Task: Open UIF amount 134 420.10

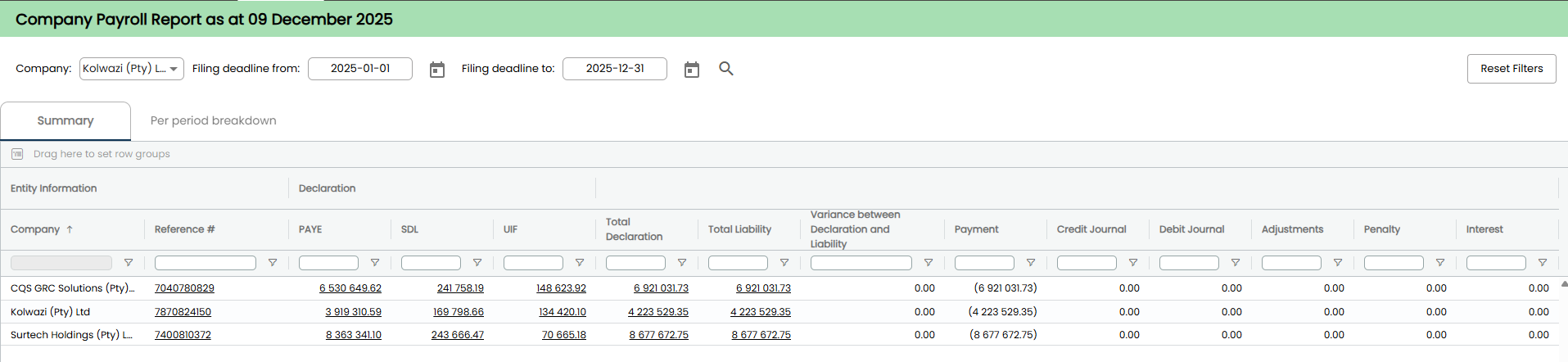Action: tap(563, 312)
